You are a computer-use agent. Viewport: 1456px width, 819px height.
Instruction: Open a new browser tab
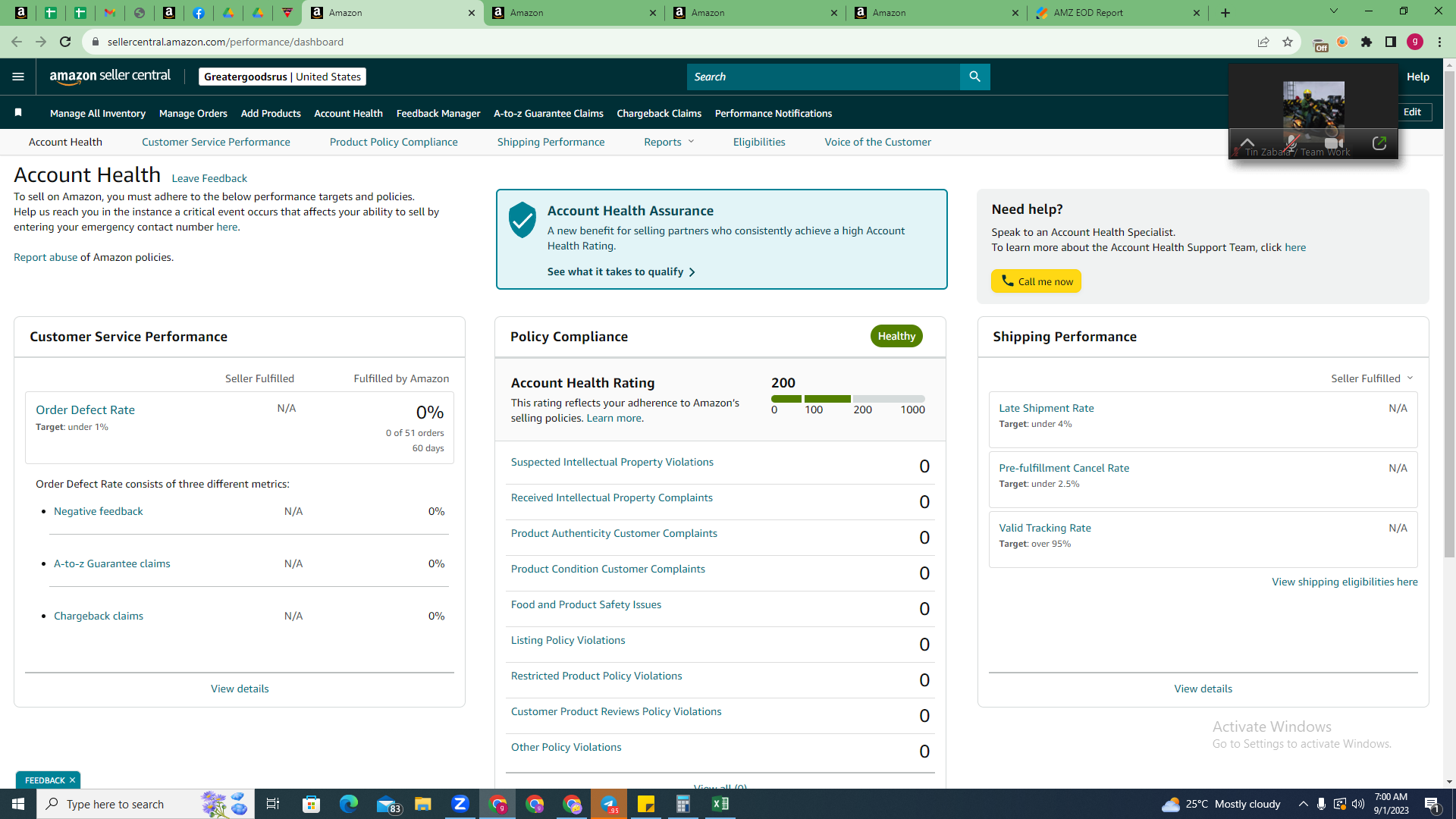(1225, 13)
